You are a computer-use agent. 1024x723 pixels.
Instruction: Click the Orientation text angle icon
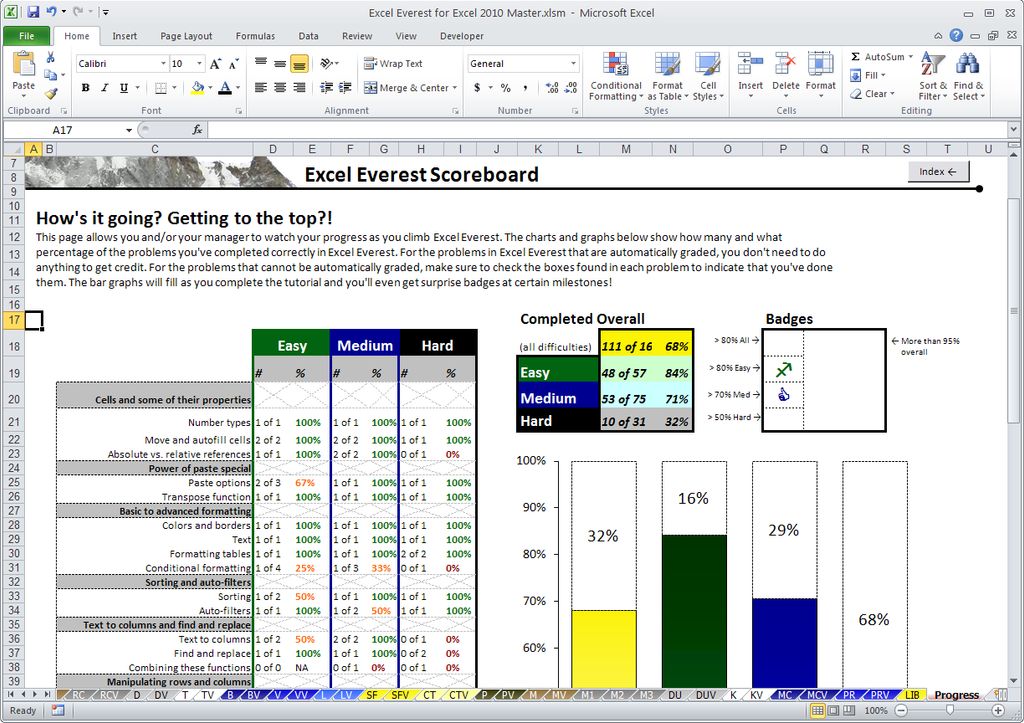click(x=327, y=63)
